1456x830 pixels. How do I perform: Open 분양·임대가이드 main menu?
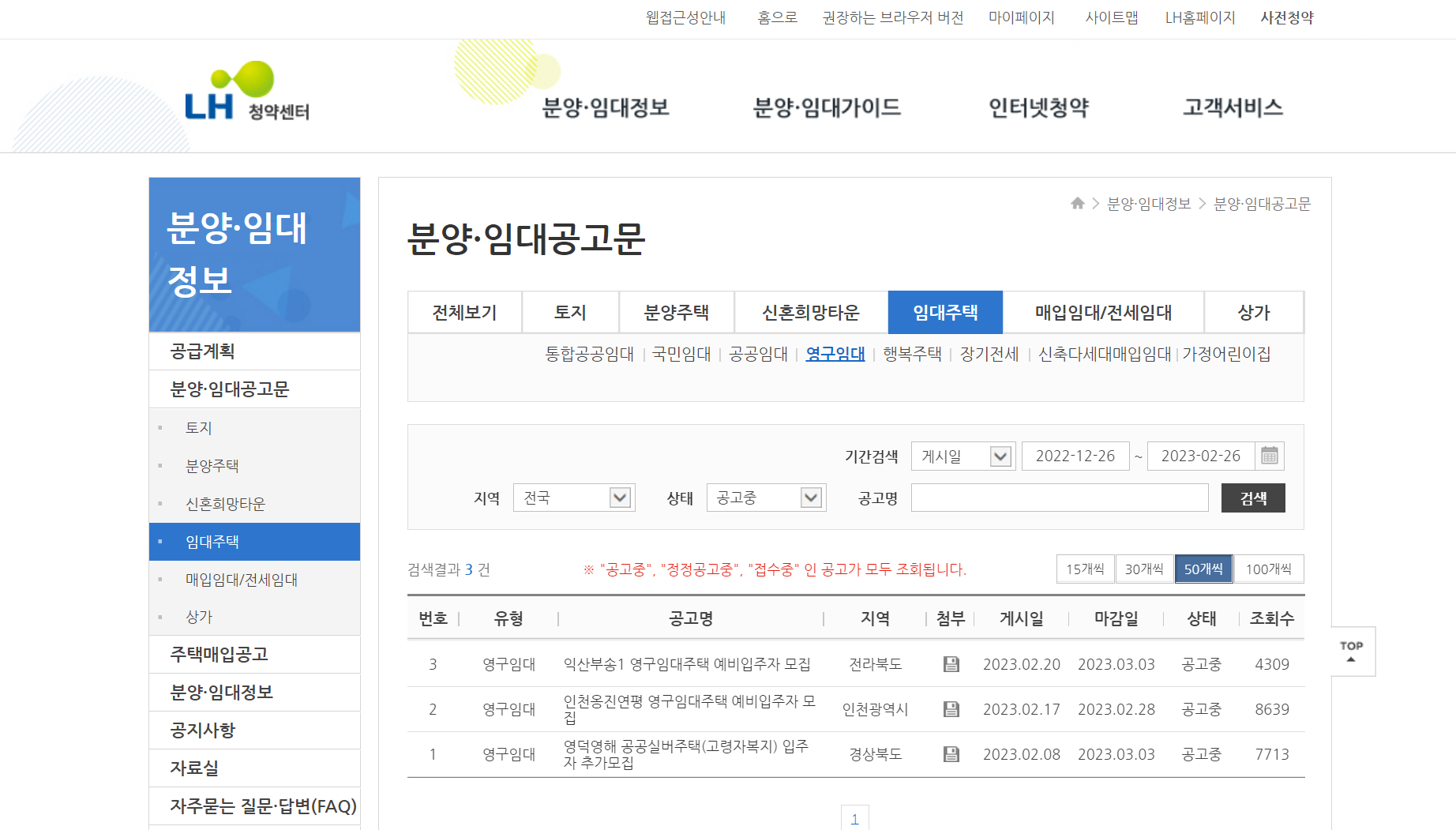click(x=827, y=107)
